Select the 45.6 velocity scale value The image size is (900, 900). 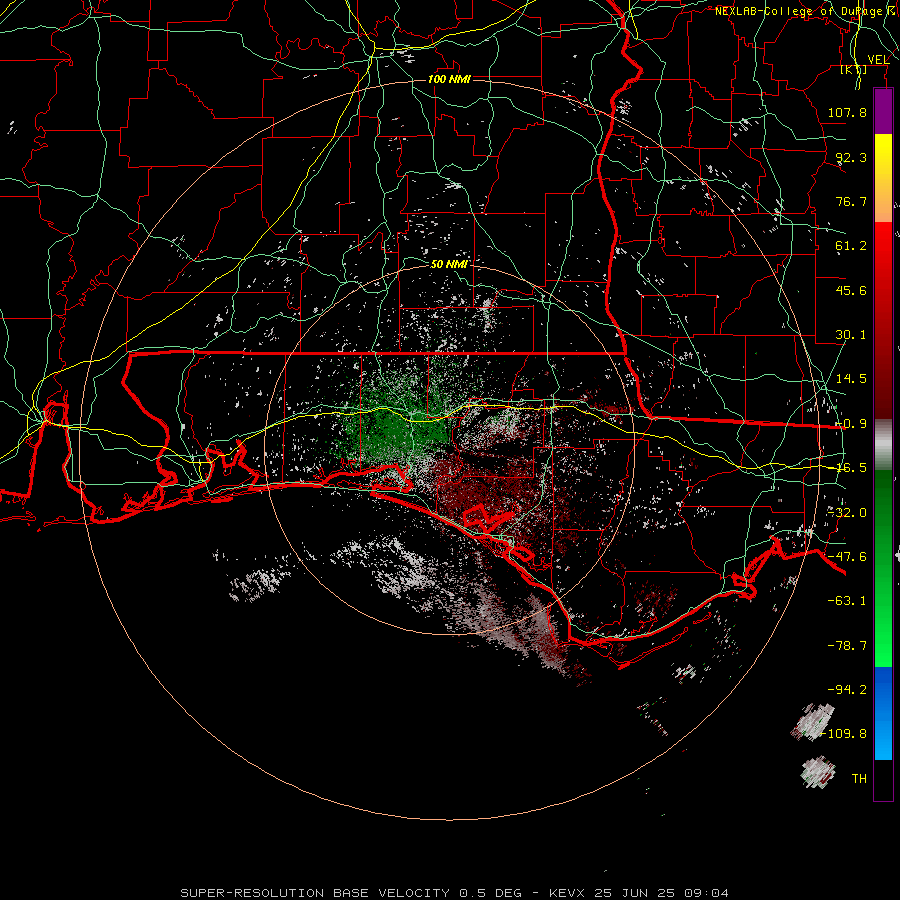click(851, 290)
